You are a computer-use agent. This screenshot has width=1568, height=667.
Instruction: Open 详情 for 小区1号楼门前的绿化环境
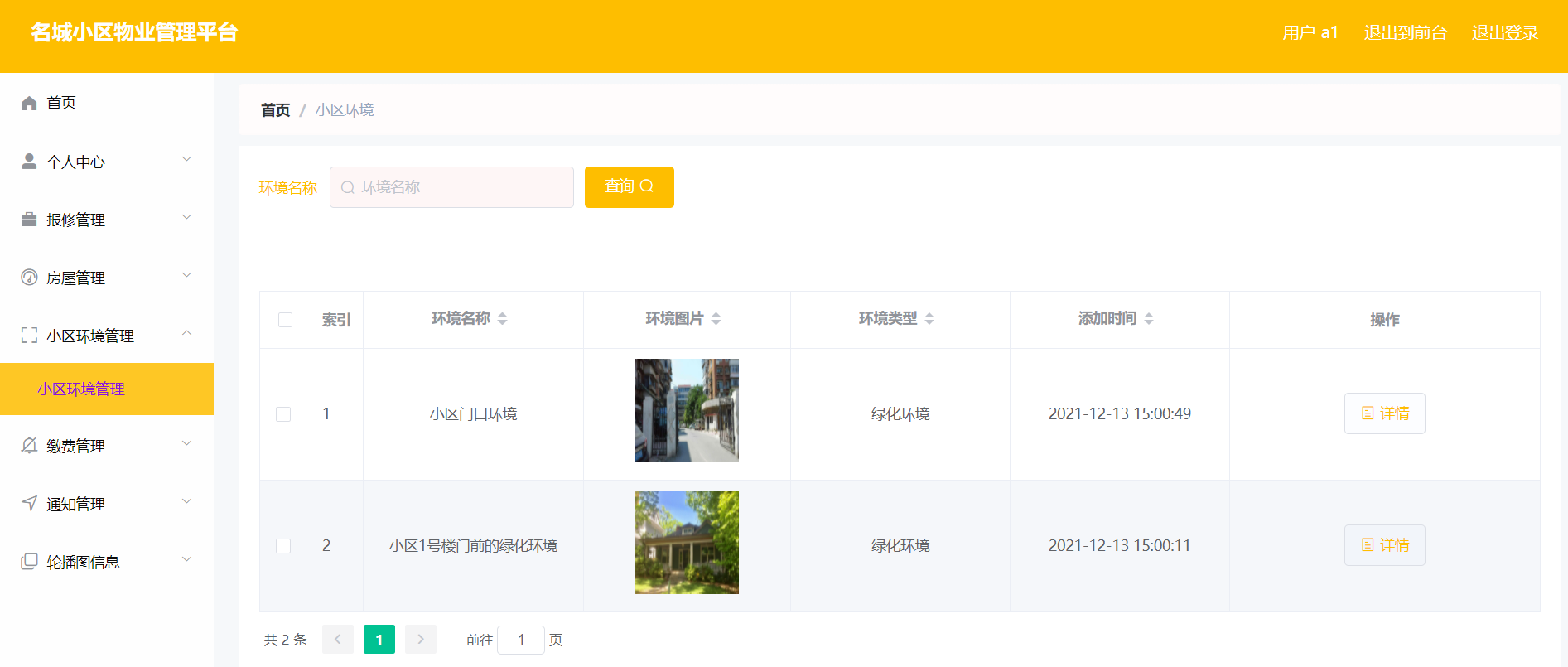(1385, 545)
